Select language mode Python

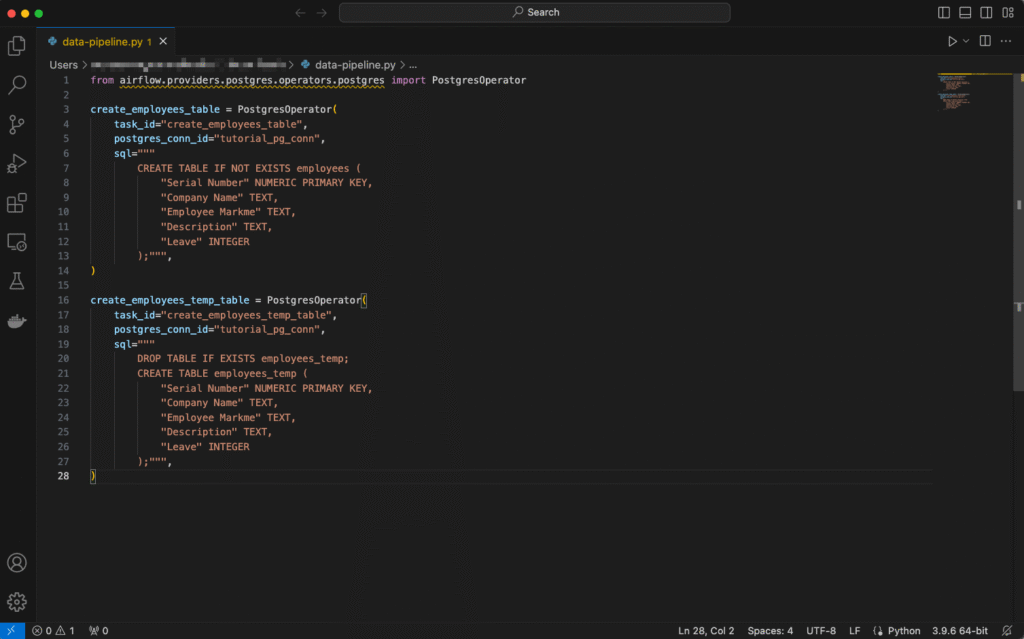[x=904, y=631]
